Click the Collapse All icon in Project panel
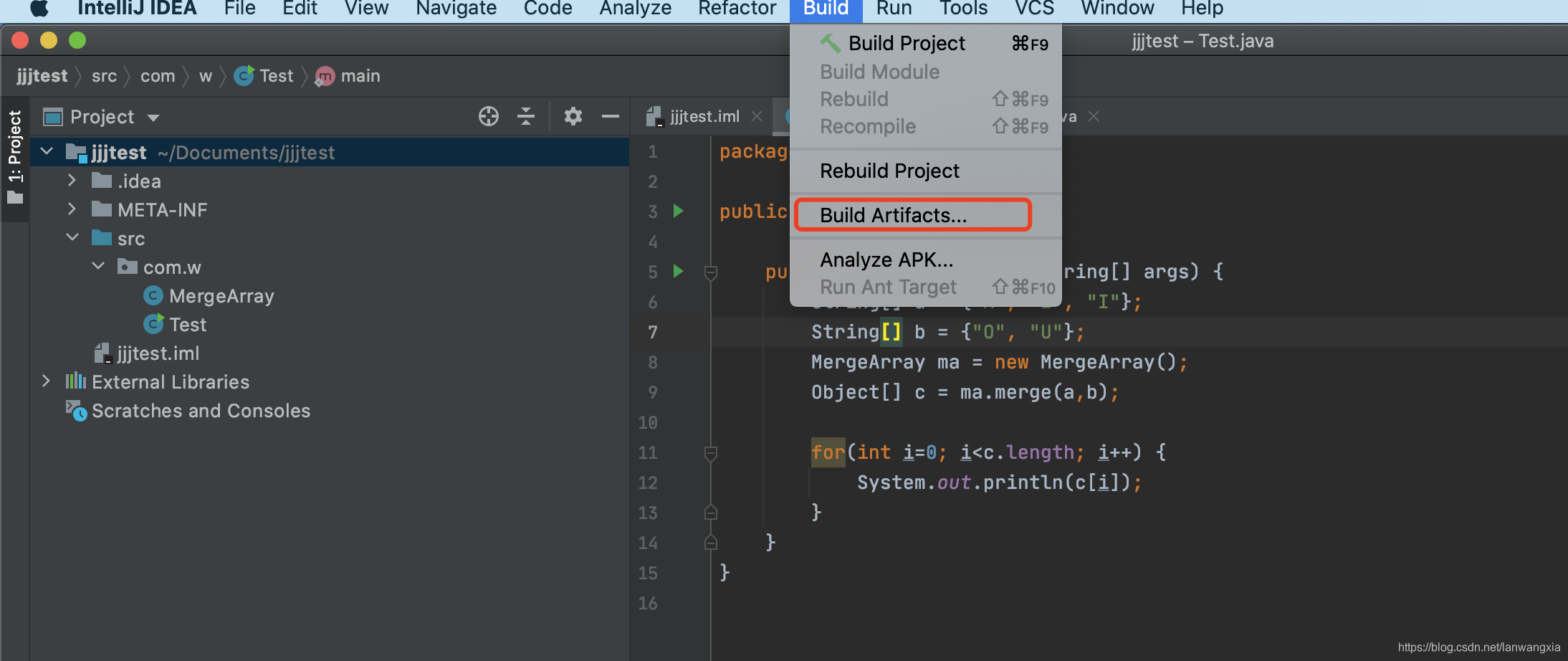1568x661 pixels. 526,116
